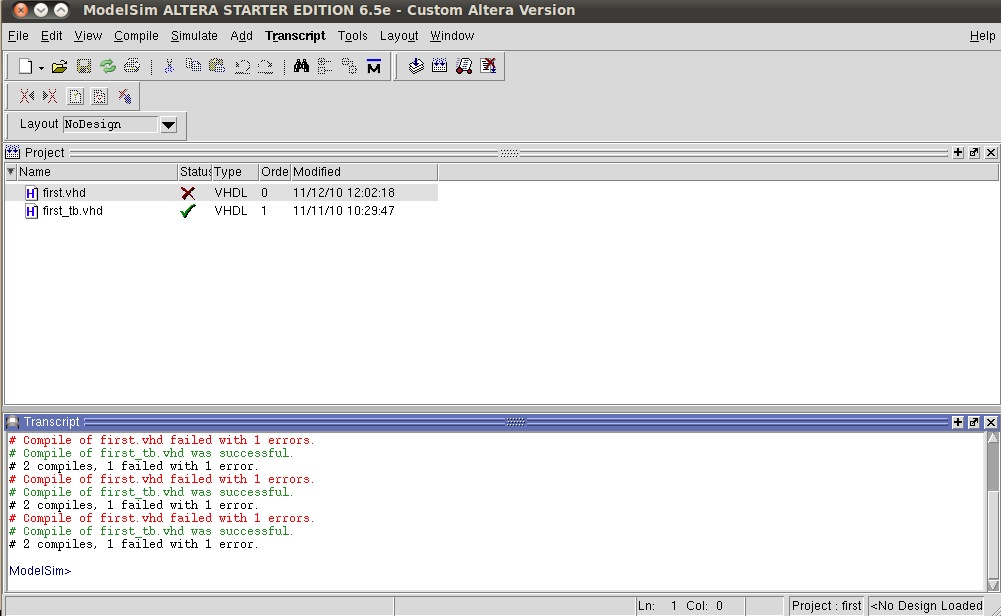The image size is (1001, 616).
Task: Select first_tb.vhd in the project list
Action: 72,211
